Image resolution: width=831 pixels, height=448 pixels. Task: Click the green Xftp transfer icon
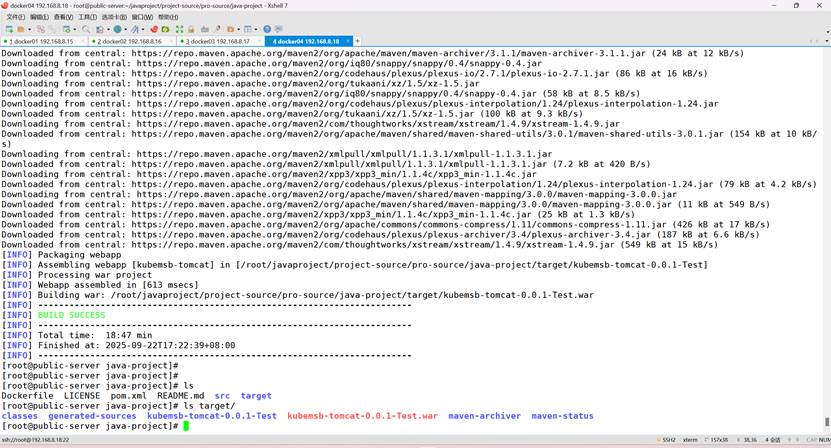(x=165, y=29)
